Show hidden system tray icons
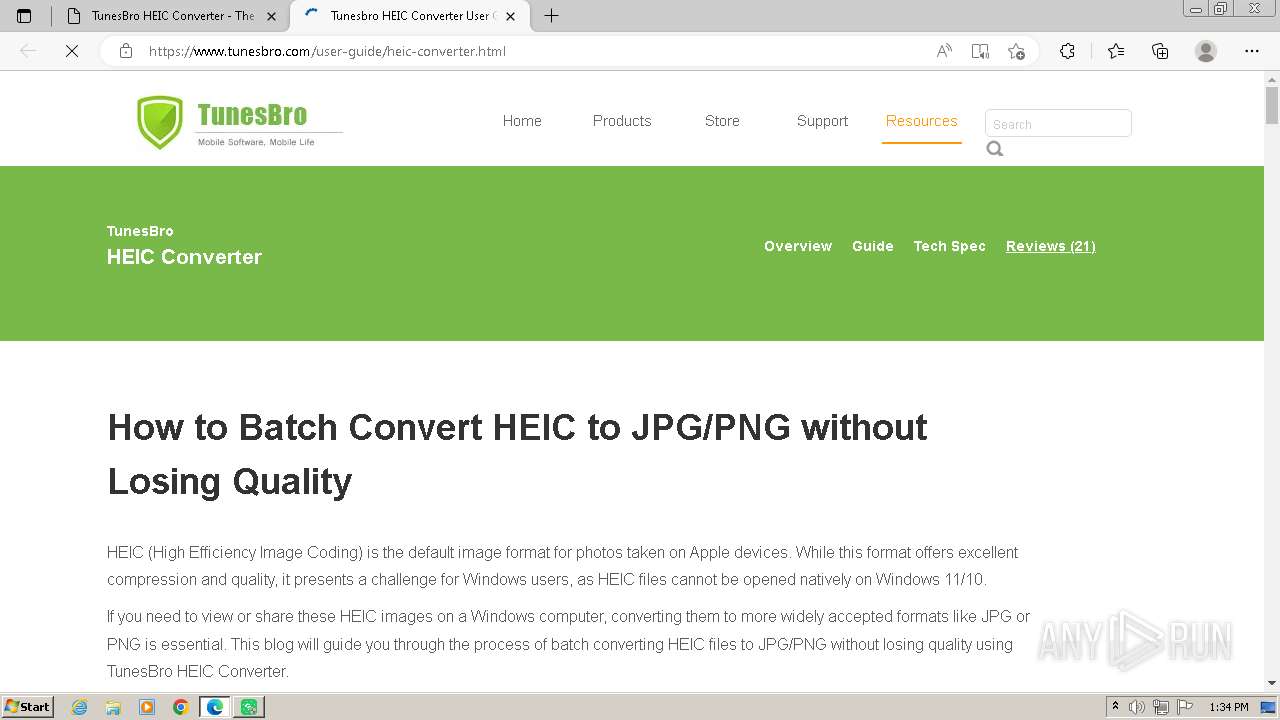 tap(1116, 707)
